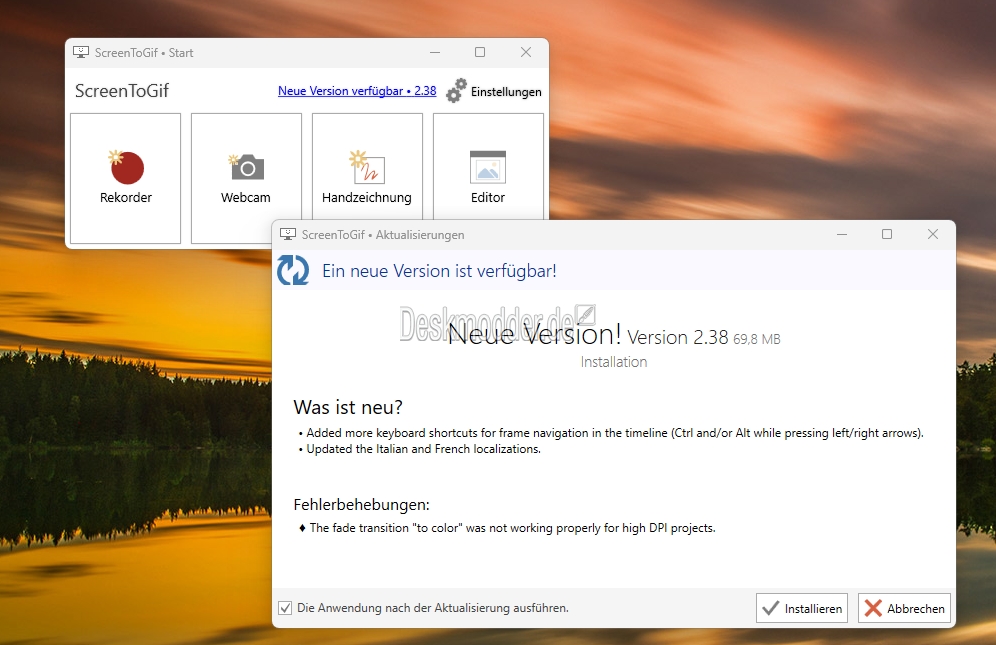Launch the Webcam recorder
The image size is (996, 645).
246,179
